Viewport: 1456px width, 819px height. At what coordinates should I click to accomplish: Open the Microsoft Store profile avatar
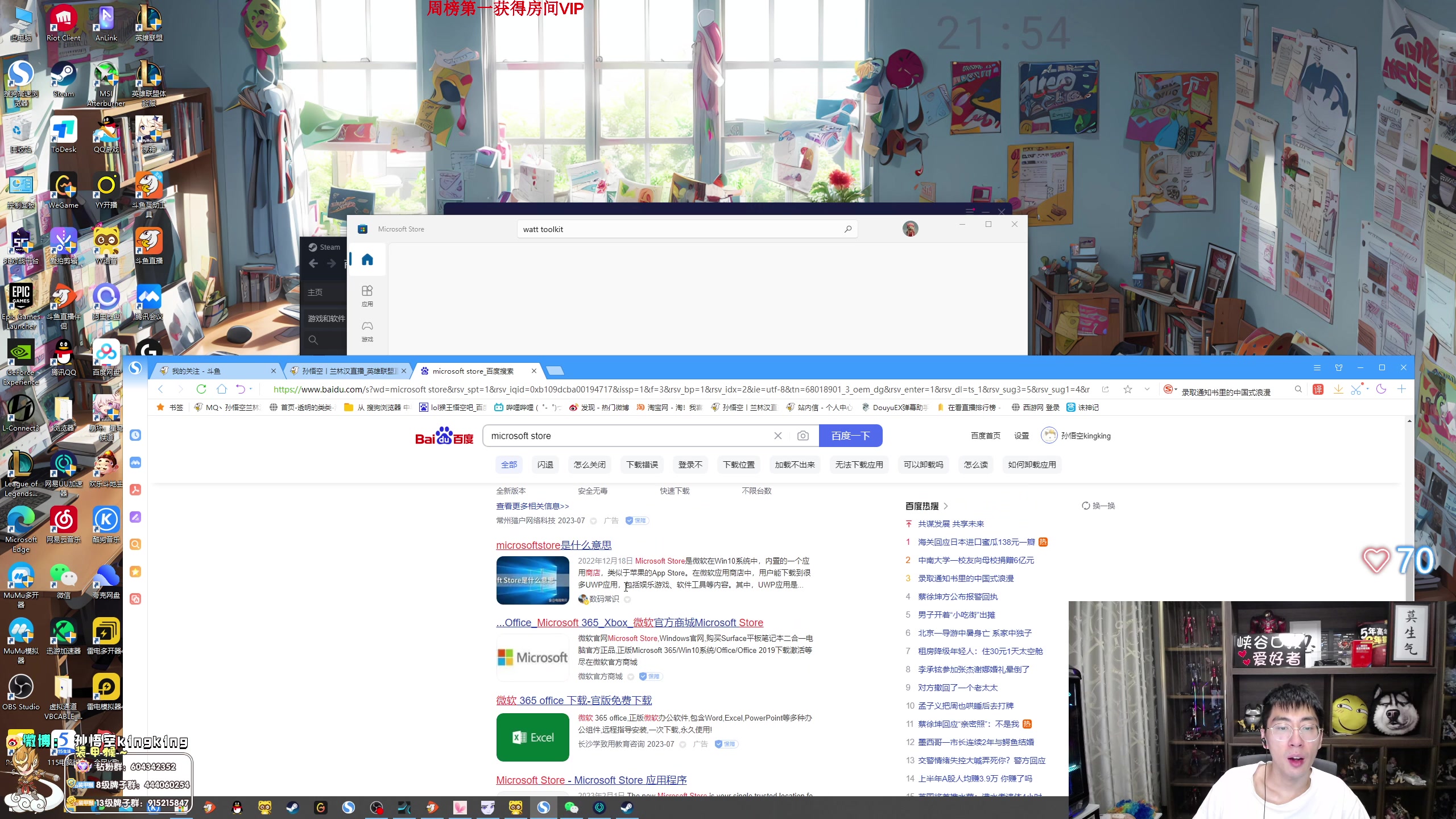910,229
